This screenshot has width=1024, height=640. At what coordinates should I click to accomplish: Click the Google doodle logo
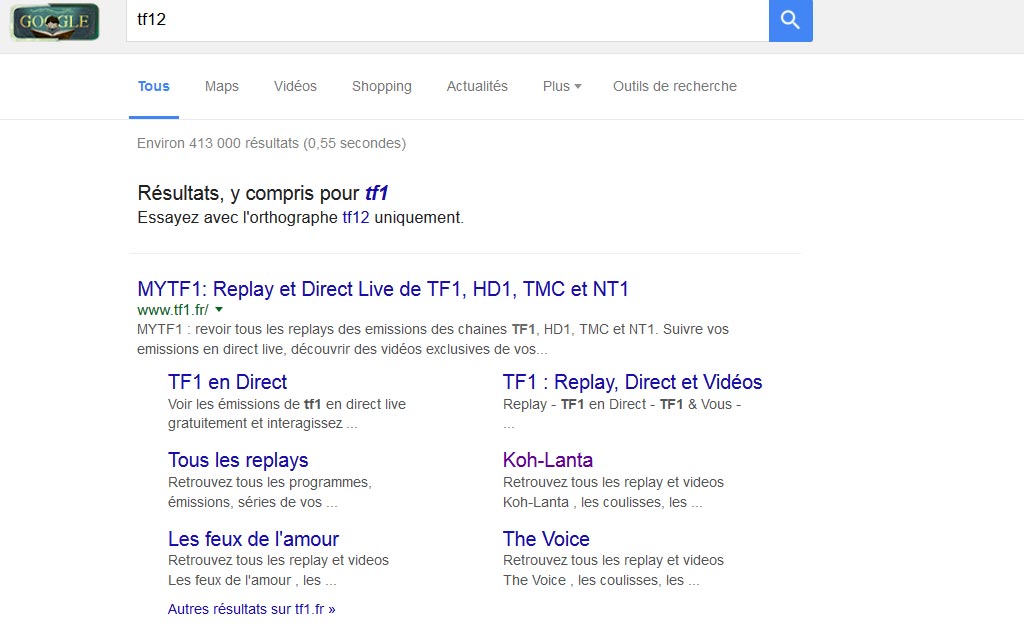click(x=56, y=21)
